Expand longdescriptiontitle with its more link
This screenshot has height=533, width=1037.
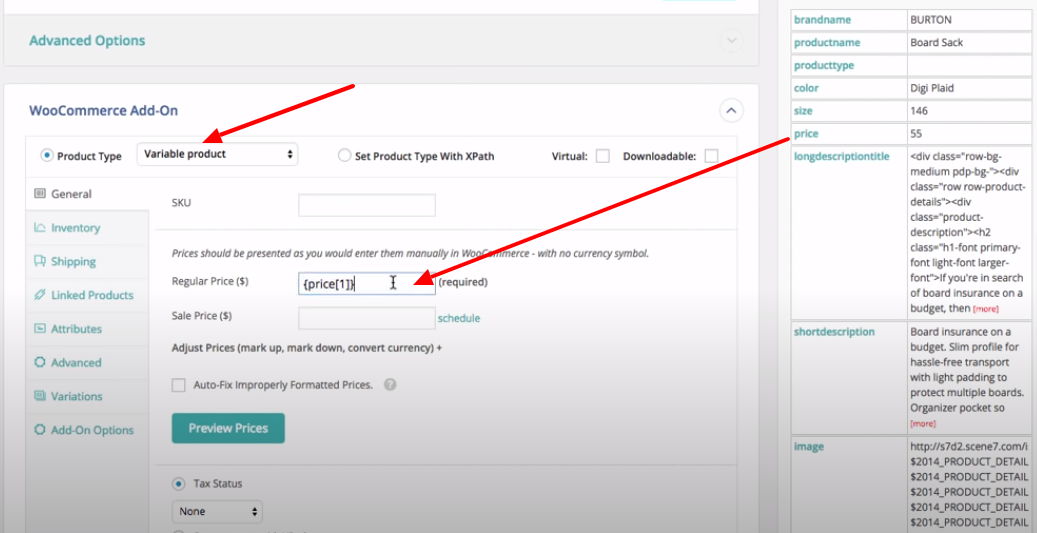click(x=985, y=309)
